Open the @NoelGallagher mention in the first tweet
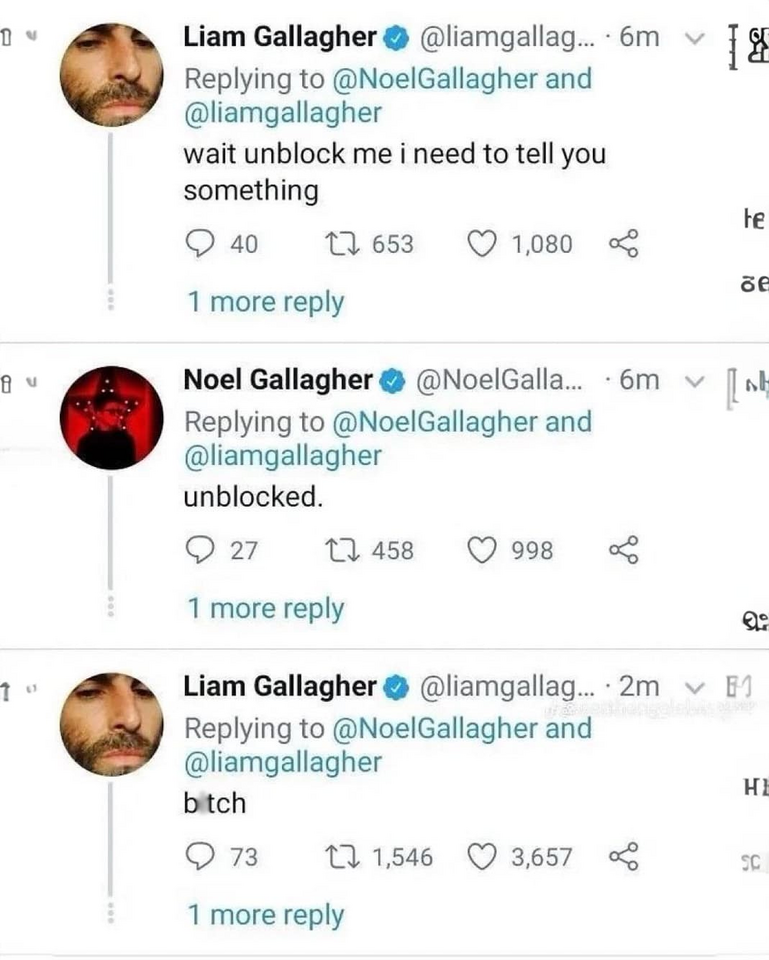 click(x=435, y=79)
